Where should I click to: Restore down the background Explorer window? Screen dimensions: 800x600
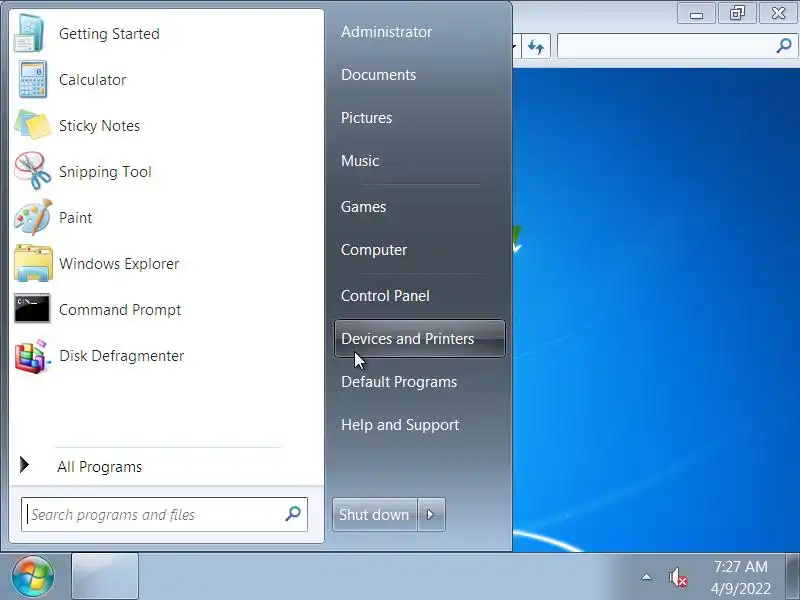737,13
